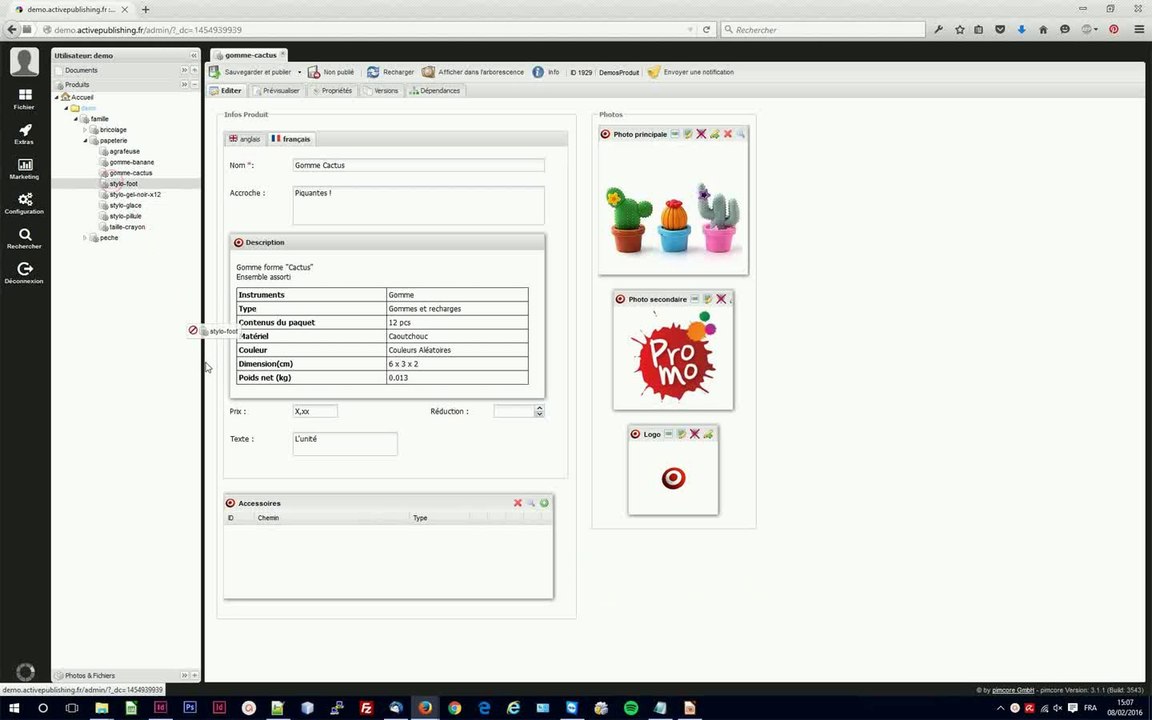
Task: Click the pimcore GmbH link
Action: (x=1013, y=691)
